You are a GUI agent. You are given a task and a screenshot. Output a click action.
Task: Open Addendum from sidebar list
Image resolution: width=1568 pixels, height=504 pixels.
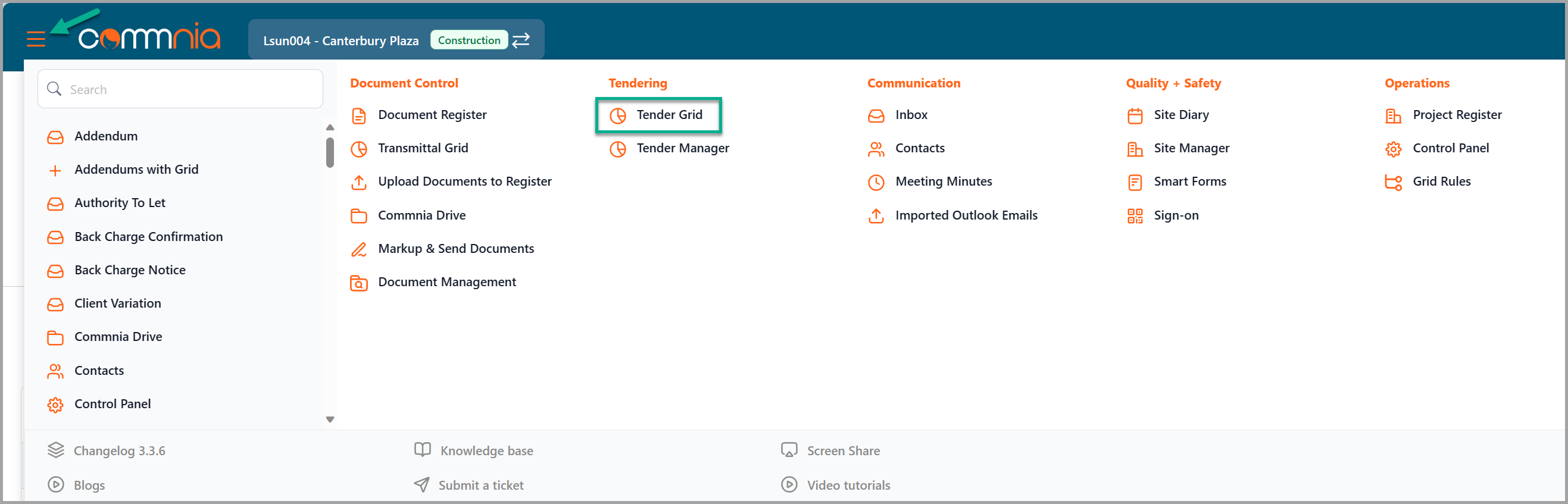[x=106, y=136]
